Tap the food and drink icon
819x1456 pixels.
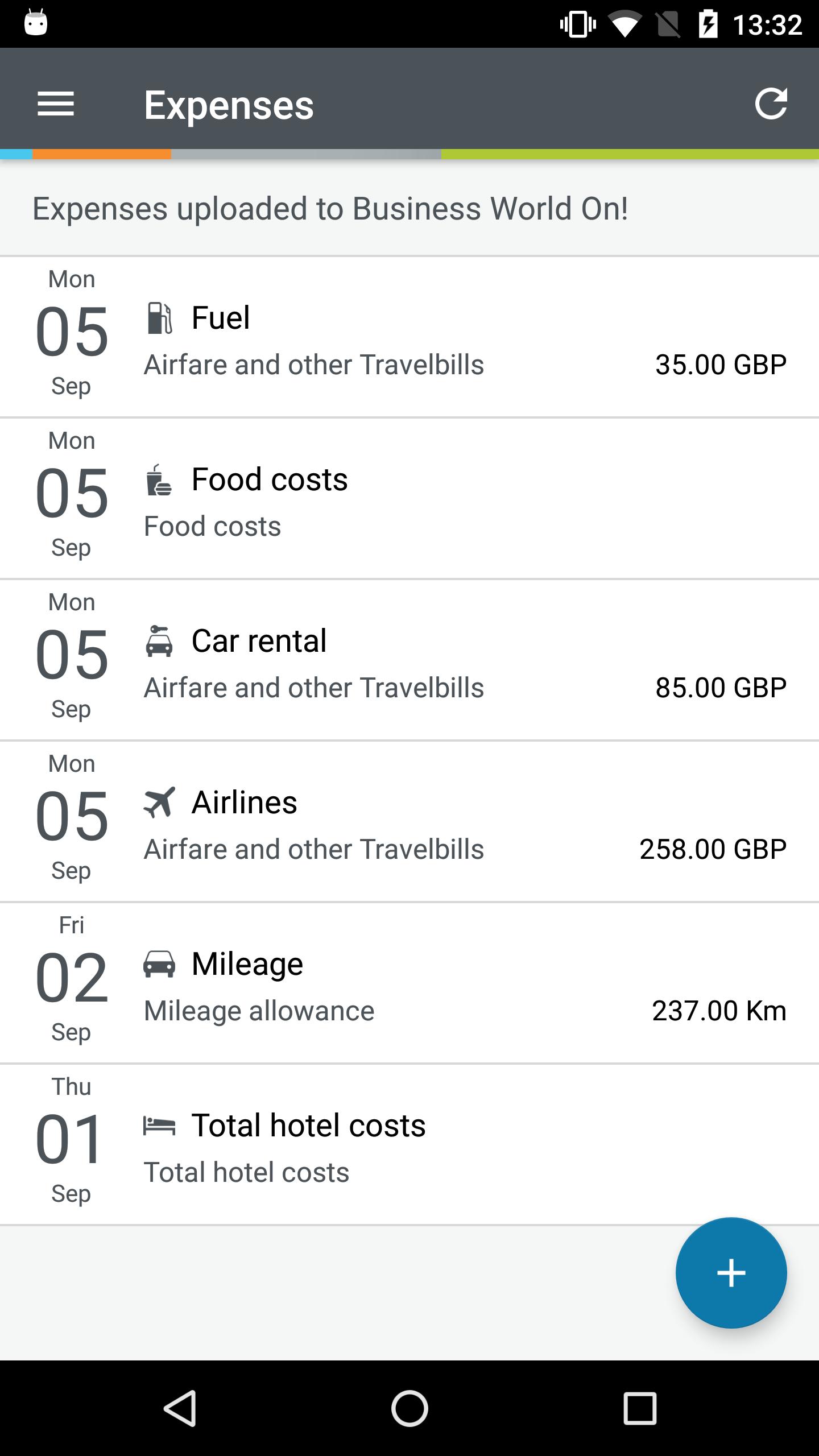(159, 479)
